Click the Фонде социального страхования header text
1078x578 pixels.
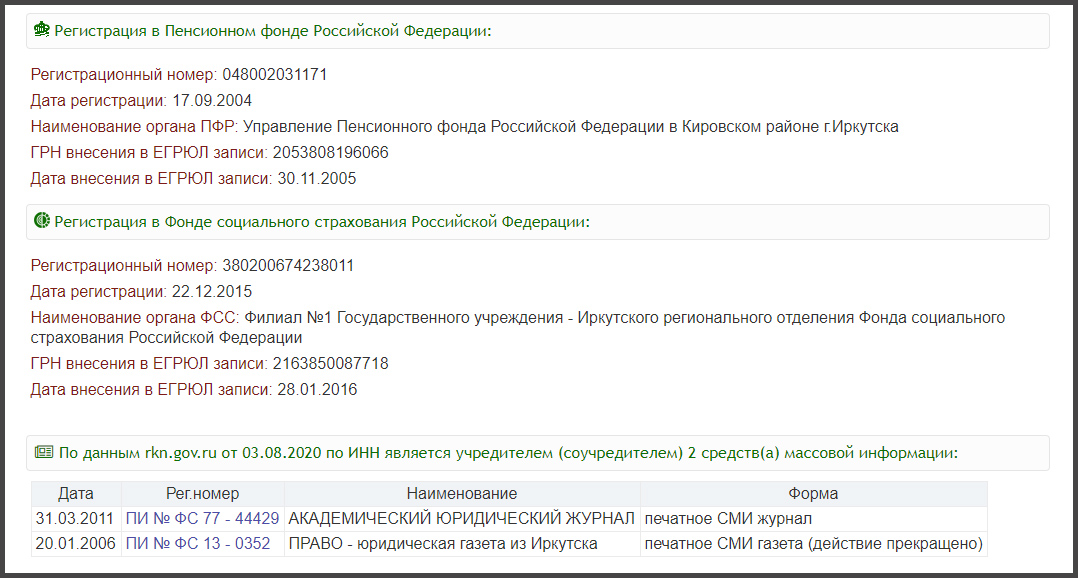tap(321, 221)
